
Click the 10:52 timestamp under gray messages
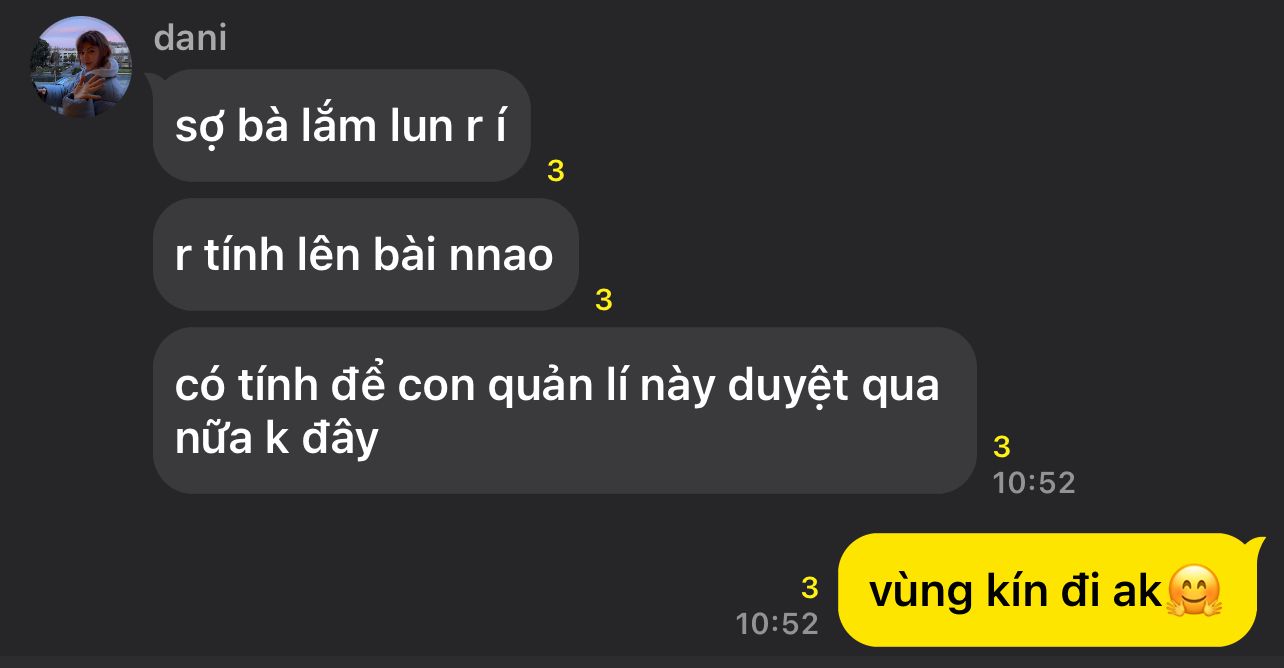pos(1034,483)
